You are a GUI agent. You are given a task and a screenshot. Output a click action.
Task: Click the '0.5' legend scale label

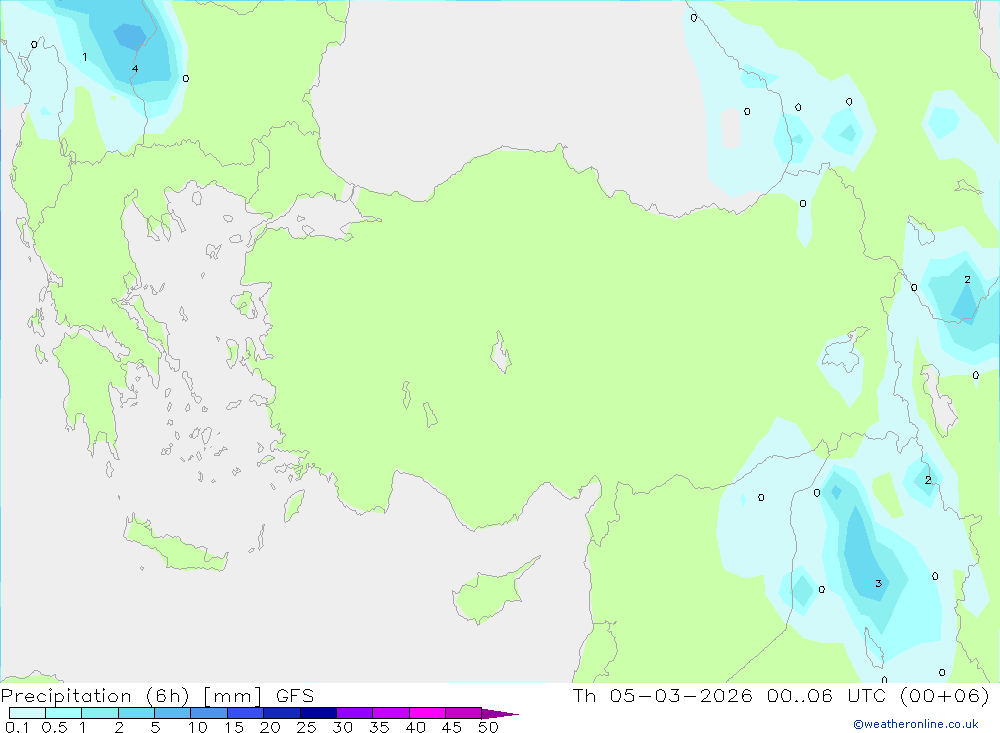click(55, 727)
